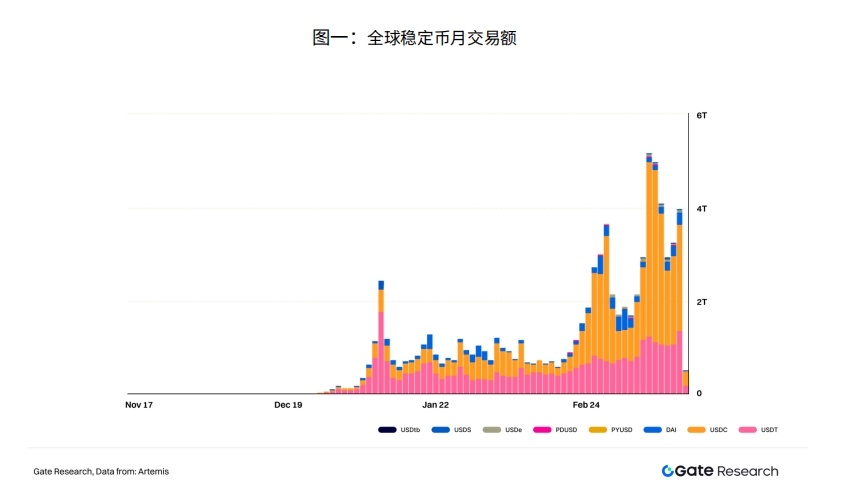
Task: Click the USDe gray-olive legend swatch
Action: [x=491, y=429]
